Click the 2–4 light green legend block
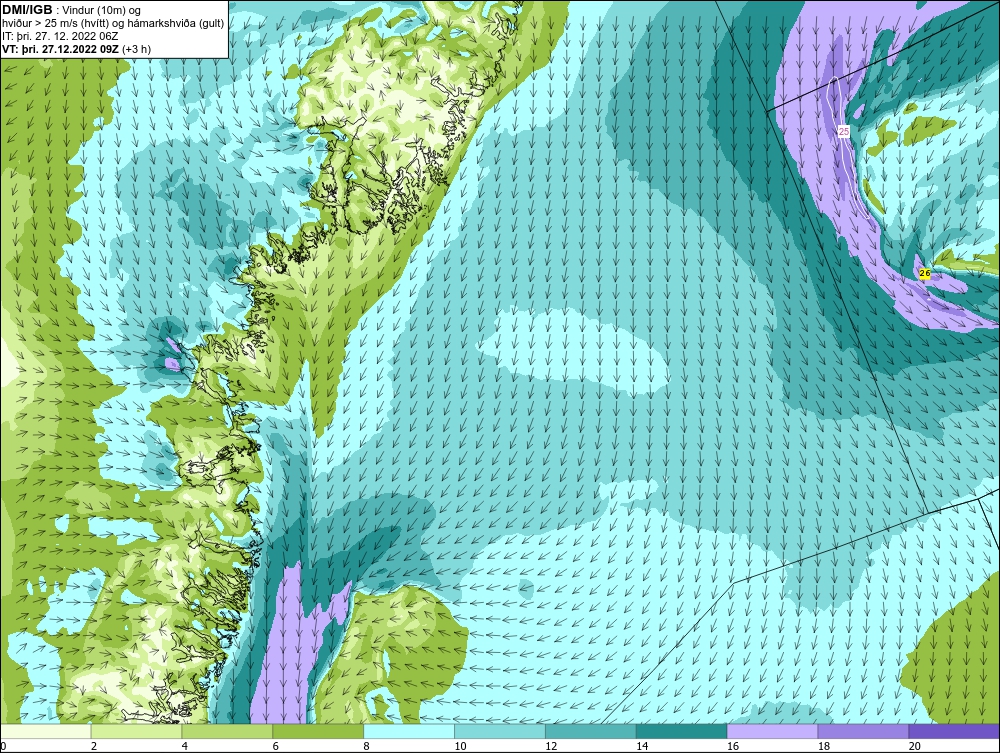This screenshot has height=753, width=1000. [136, 731]
